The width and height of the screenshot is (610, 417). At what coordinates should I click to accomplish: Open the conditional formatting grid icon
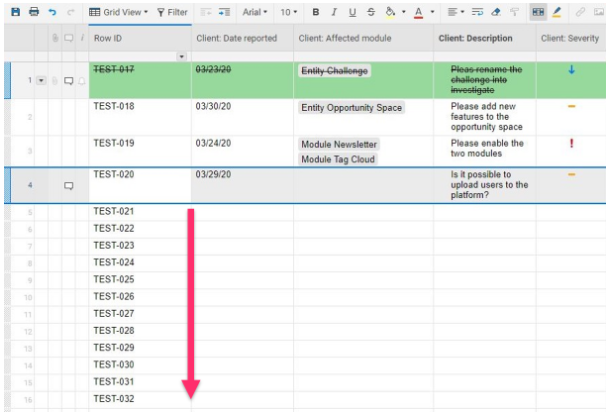pyautogui.click(x=538, y=12)
